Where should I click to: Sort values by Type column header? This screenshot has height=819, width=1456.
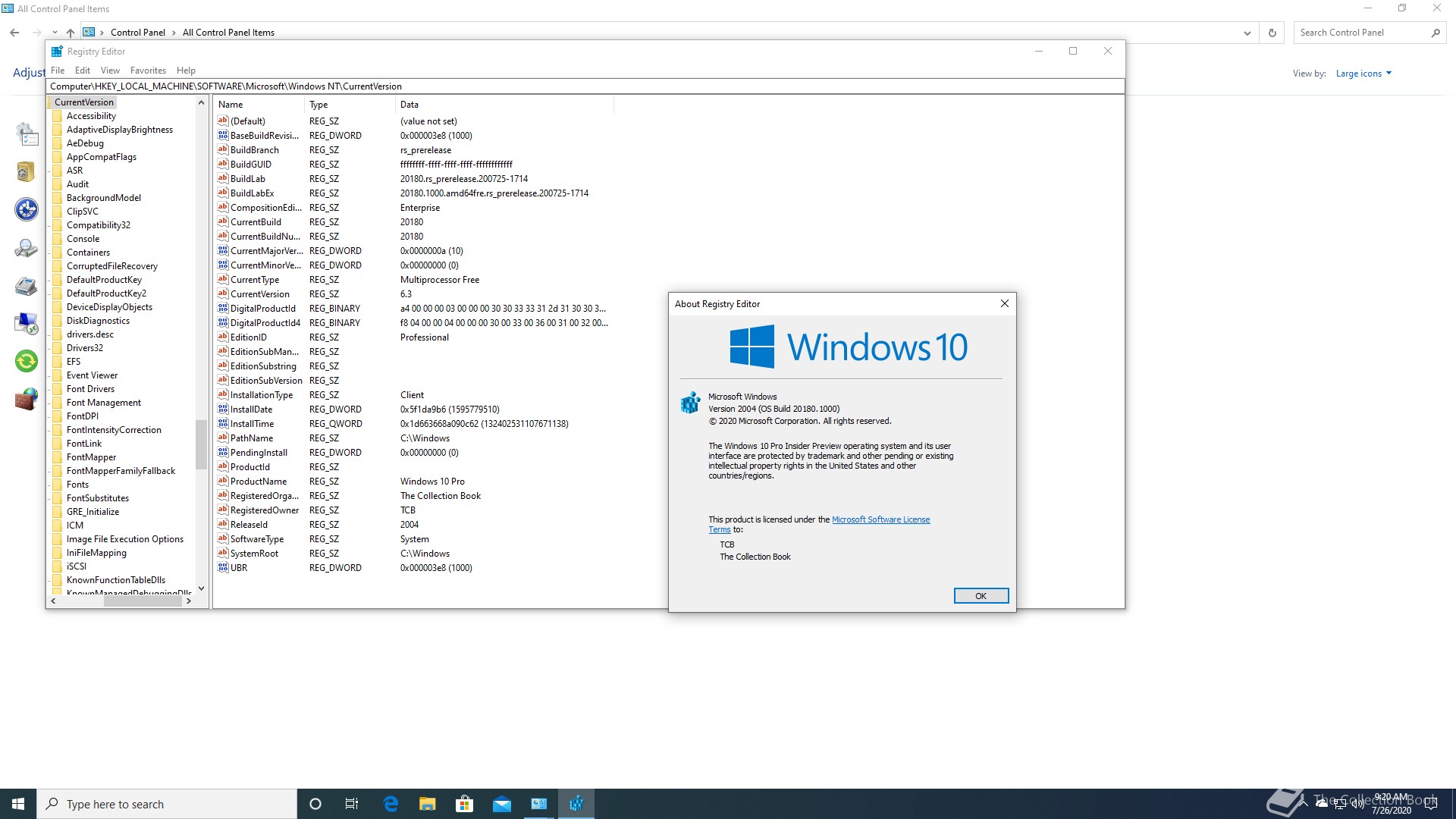coord(350,105)
